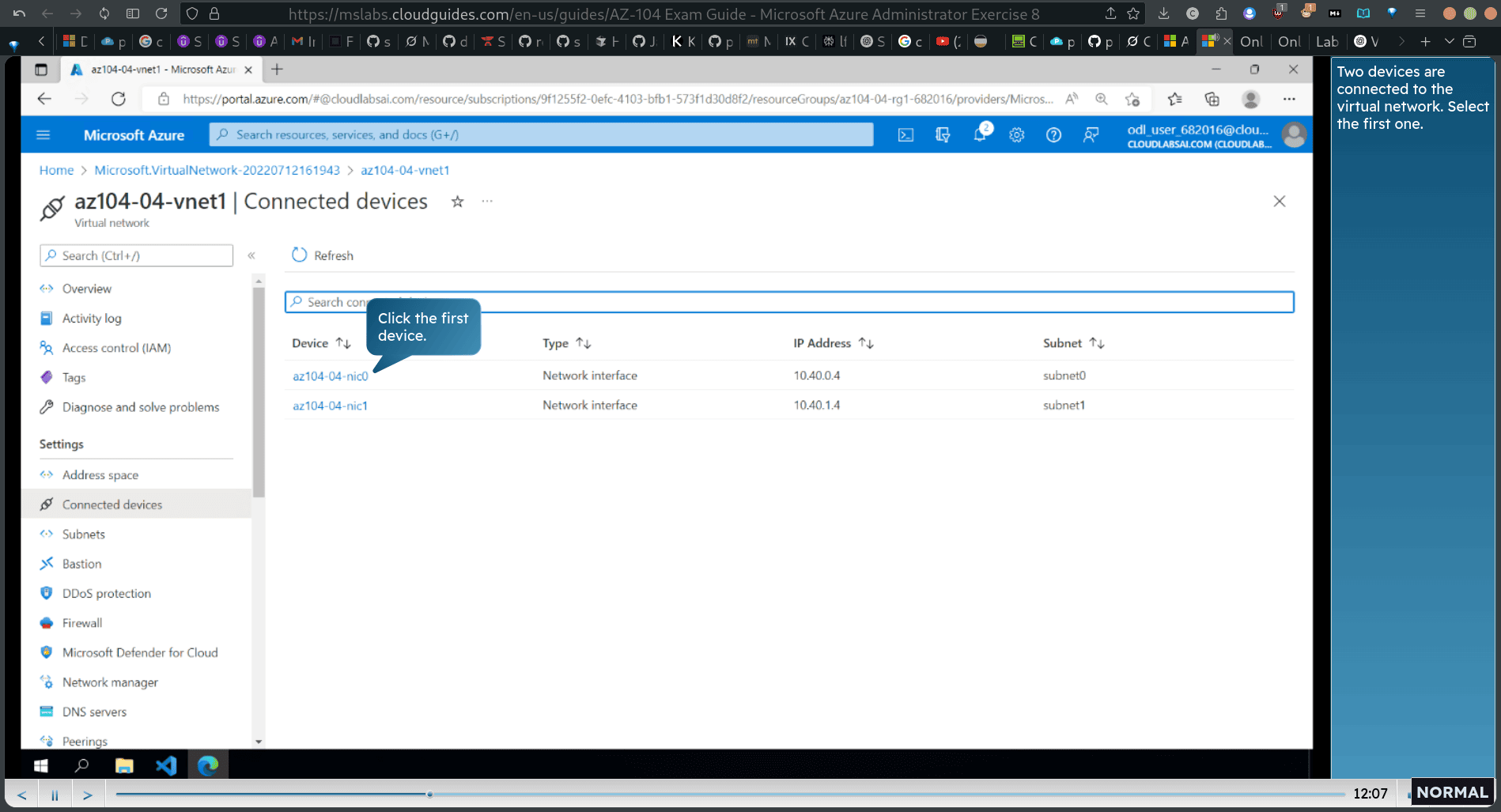Screen dimensions: 1501x812
Task: Pause the guide playback
Action: pyautogui.click(x=55, y=795)
